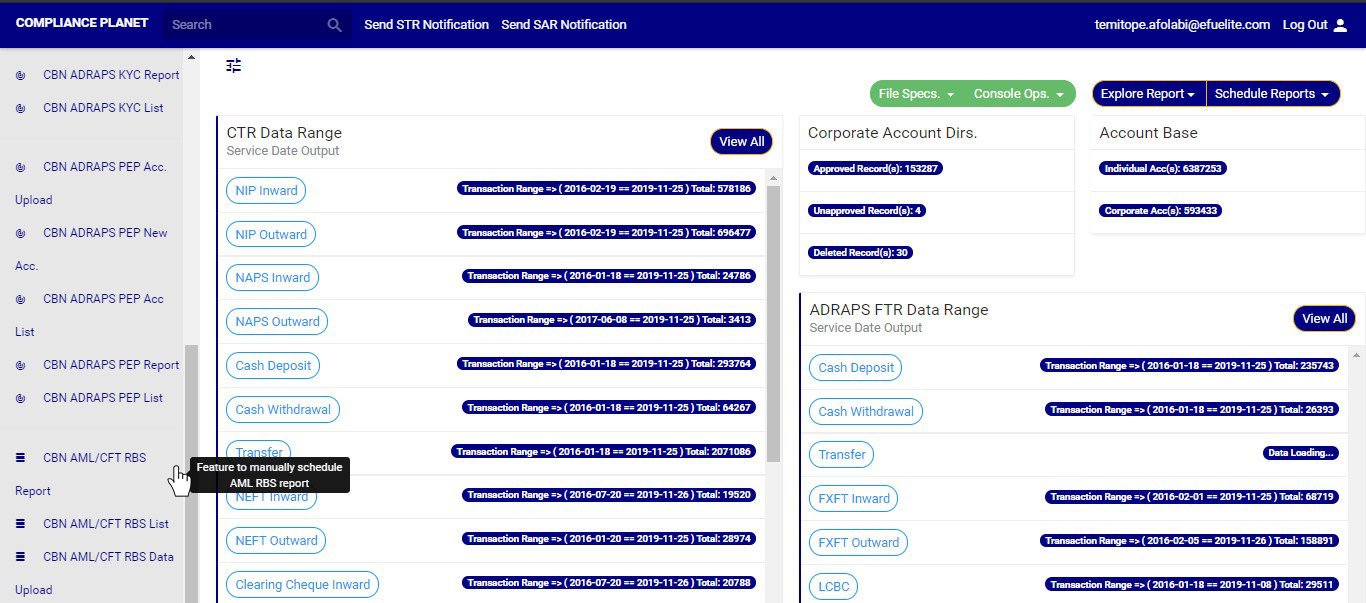The height and width of the screenshot is (603, 1366).
Task: Open the Schedule Reports dropdown
Action: point(1272,94)
